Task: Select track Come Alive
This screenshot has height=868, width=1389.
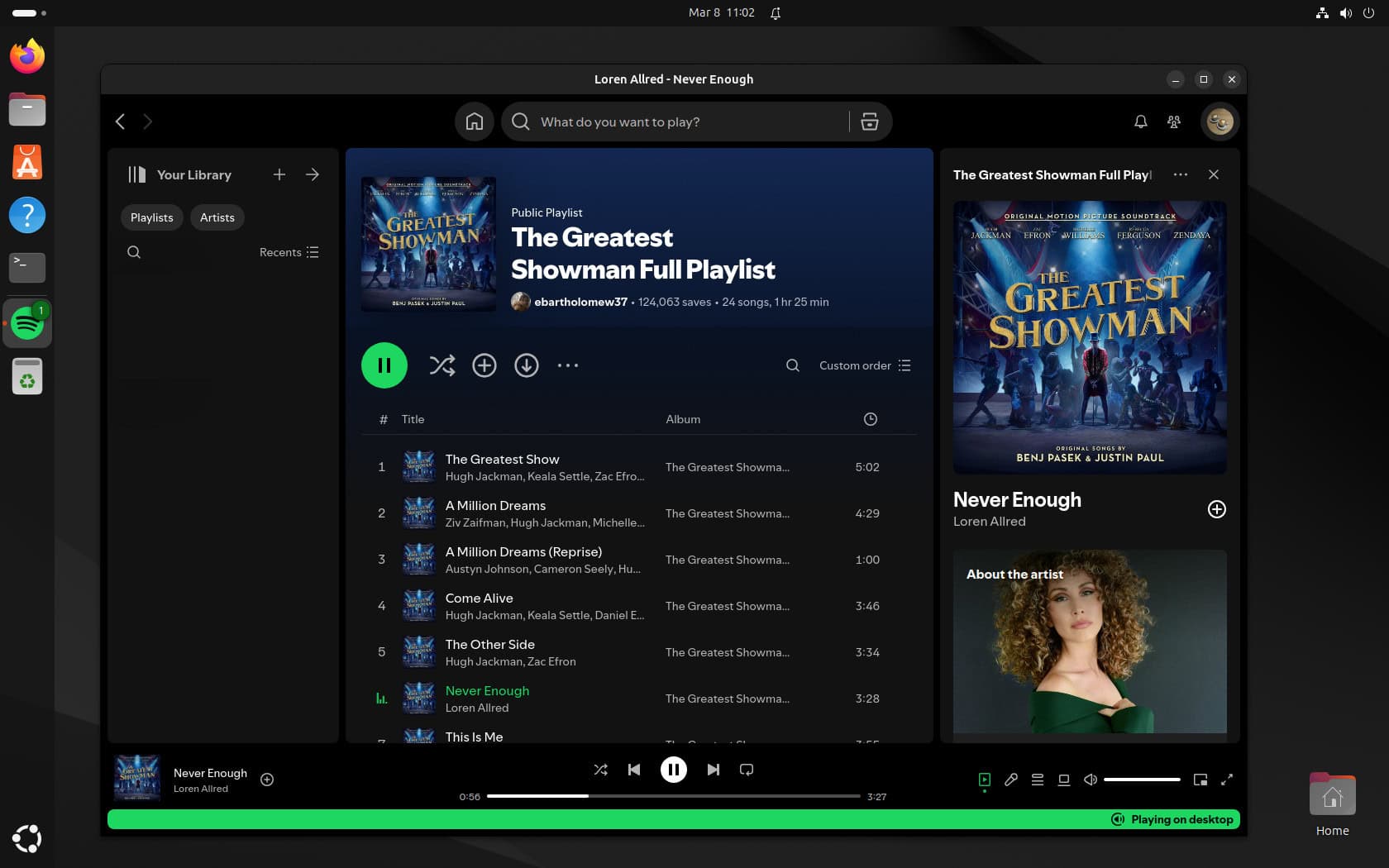Action: coord(638,606)
